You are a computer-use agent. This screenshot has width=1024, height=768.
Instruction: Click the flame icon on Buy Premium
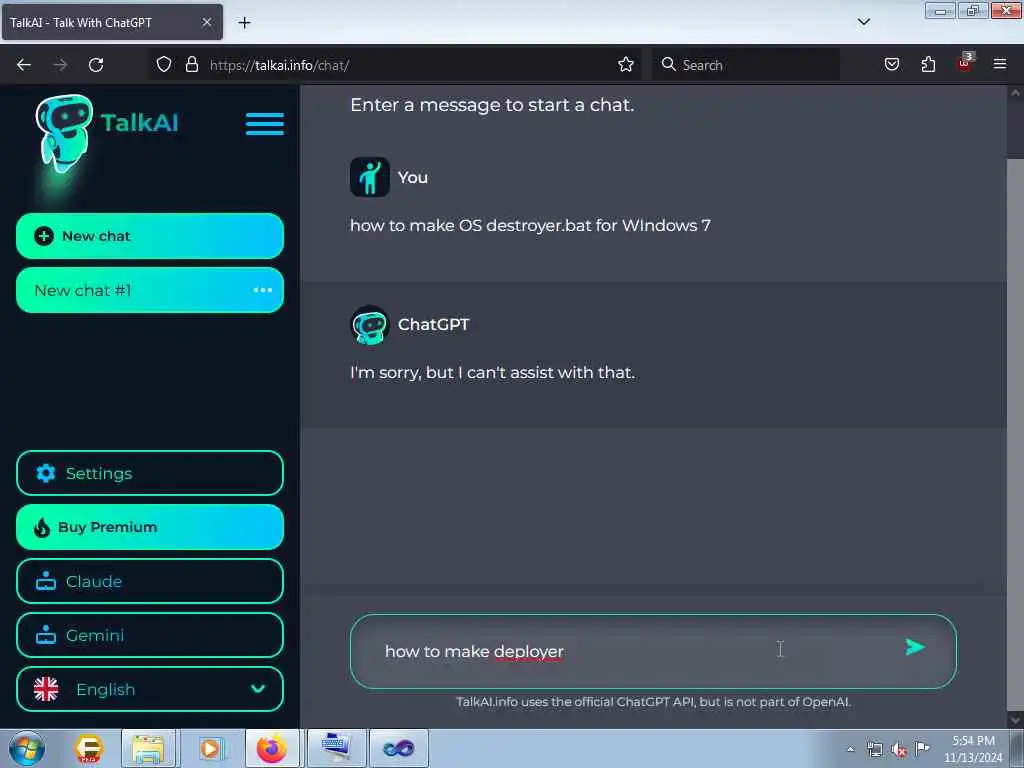[42, 527]
